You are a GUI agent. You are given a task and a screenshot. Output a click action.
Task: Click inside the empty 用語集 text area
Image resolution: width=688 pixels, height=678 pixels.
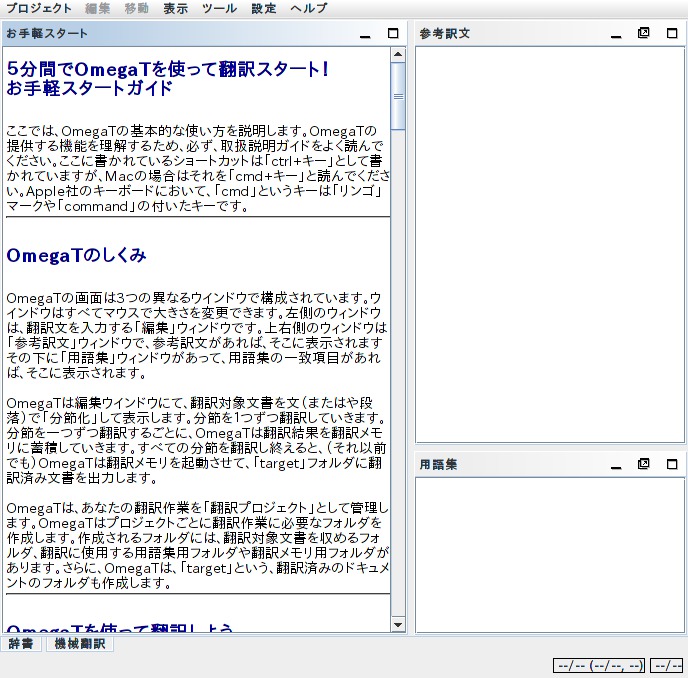point(550,555)
